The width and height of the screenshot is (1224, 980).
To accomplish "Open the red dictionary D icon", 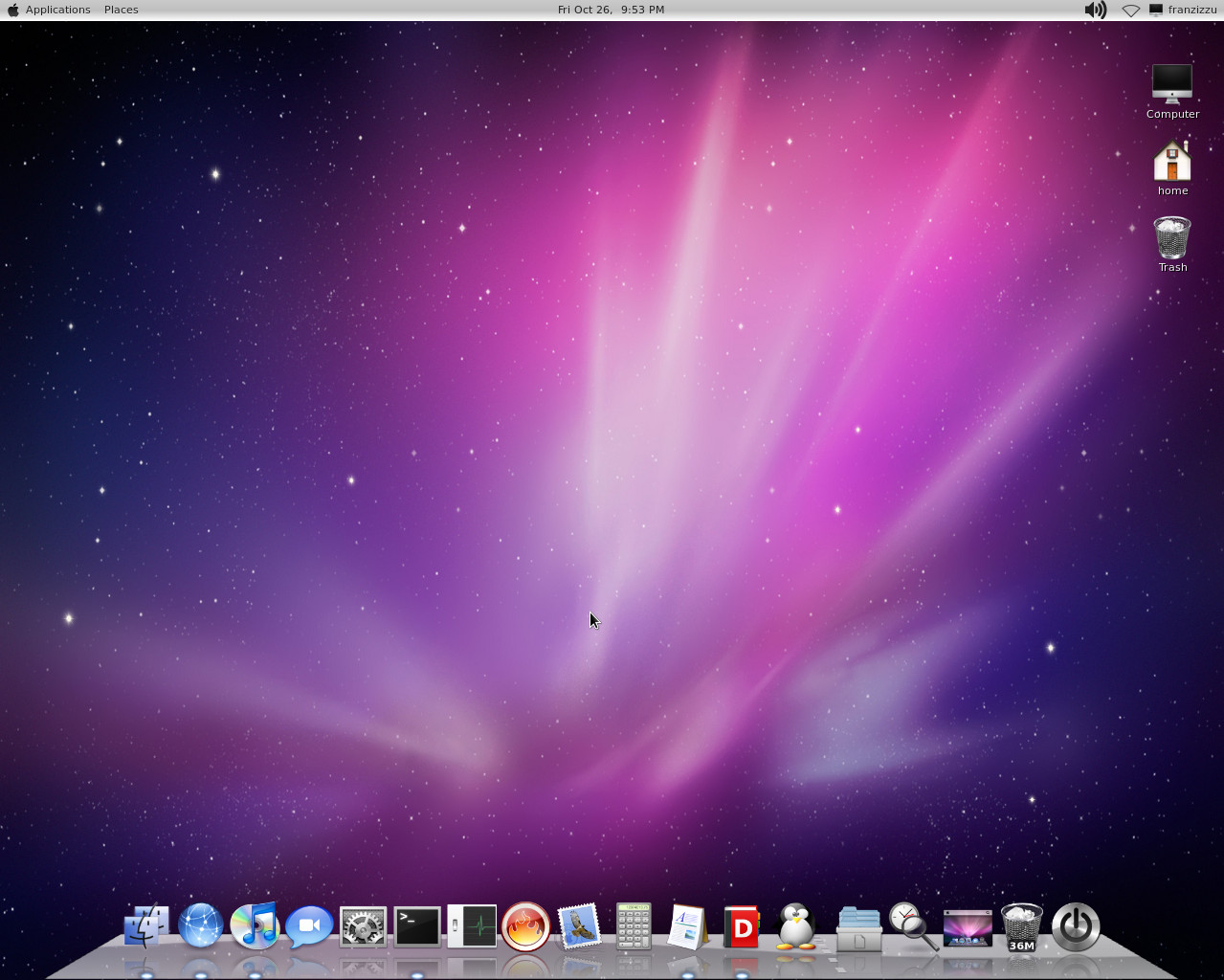I will point(742,926).
